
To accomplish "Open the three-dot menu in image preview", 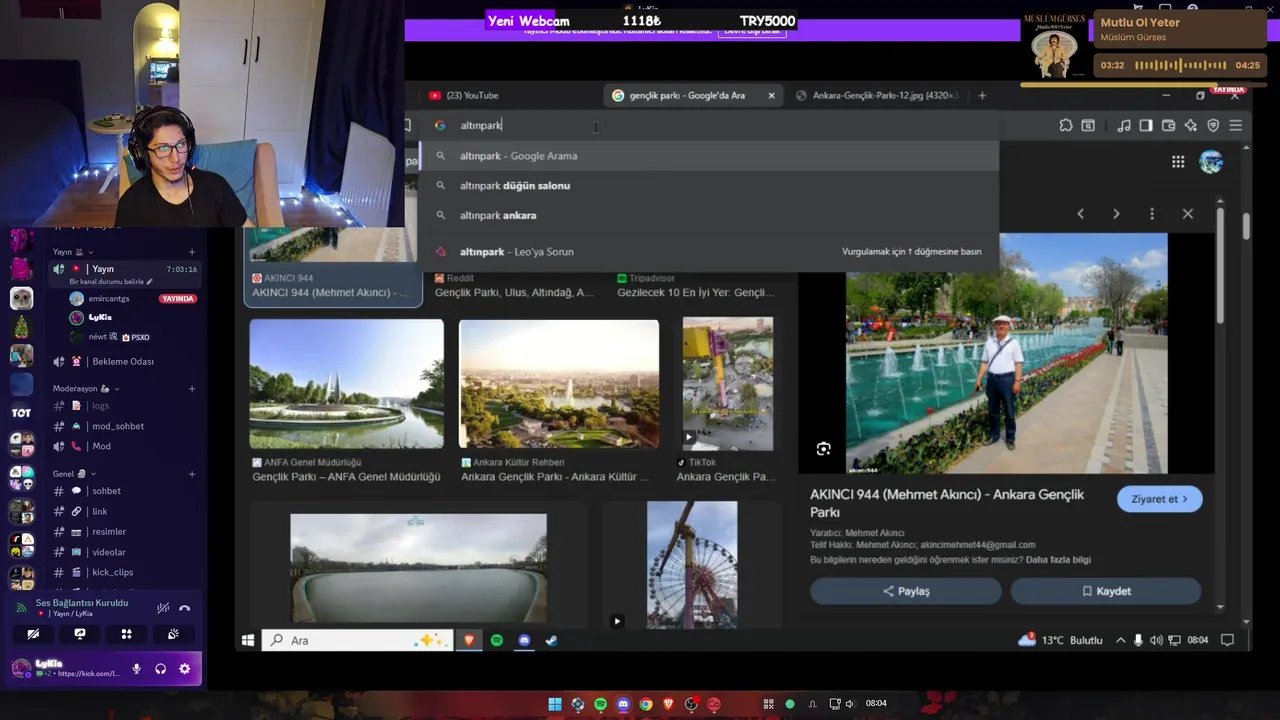I will 1152,214.
